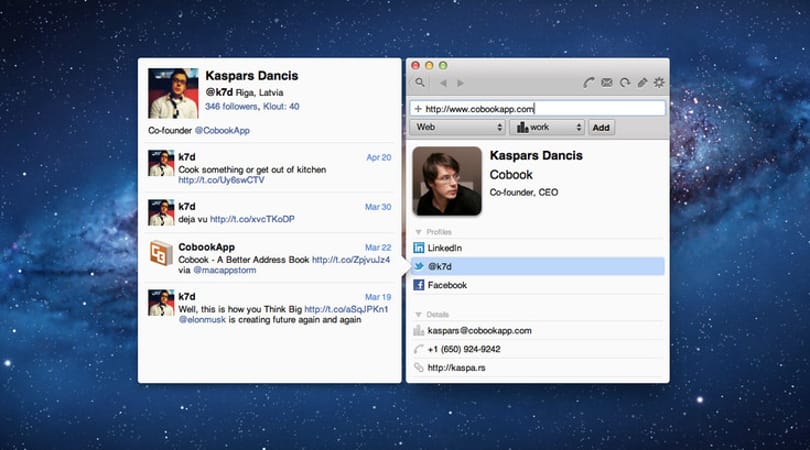Click the Facebook logo icon
This screenshot has width=810, height=450.
(x=419, y=285)
